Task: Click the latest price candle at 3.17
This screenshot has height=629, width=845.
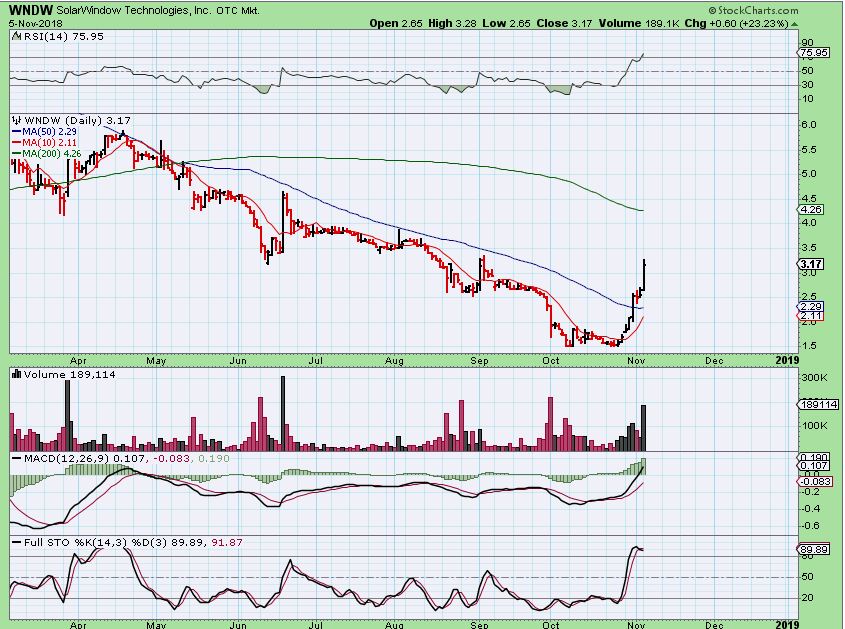Action: point(645,276)
